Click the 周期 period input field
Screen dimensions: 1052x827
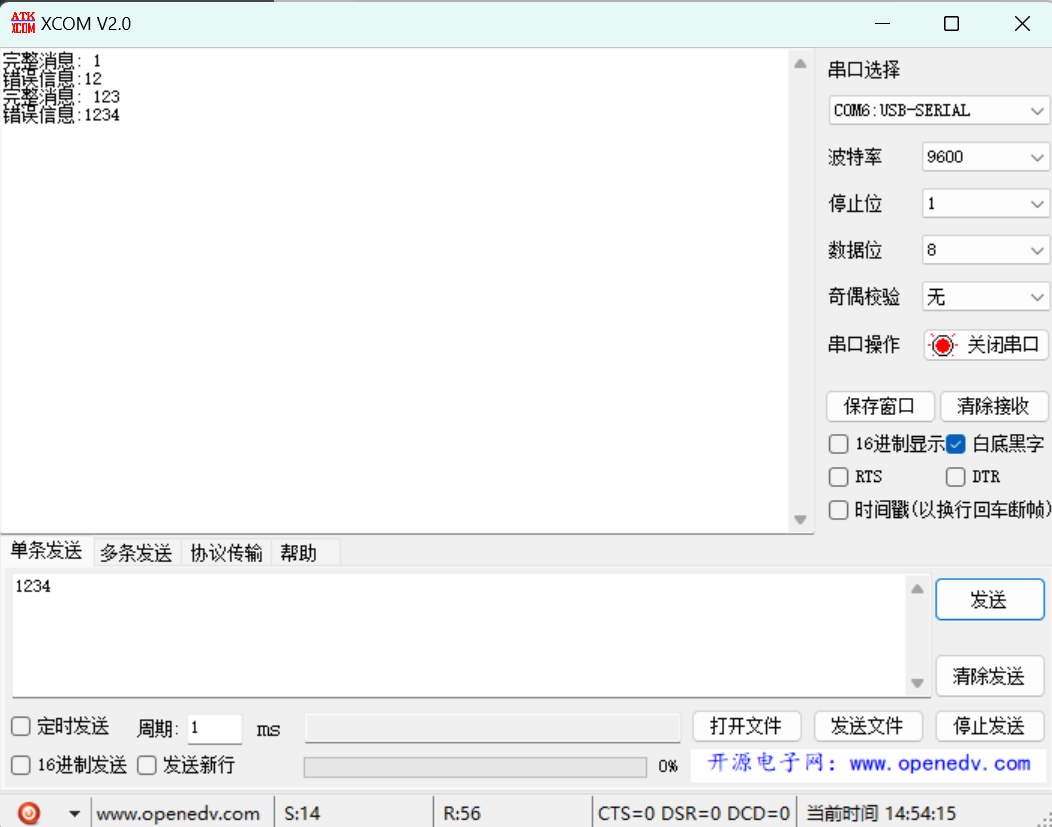pyautogui.click(x=213, y=729)
